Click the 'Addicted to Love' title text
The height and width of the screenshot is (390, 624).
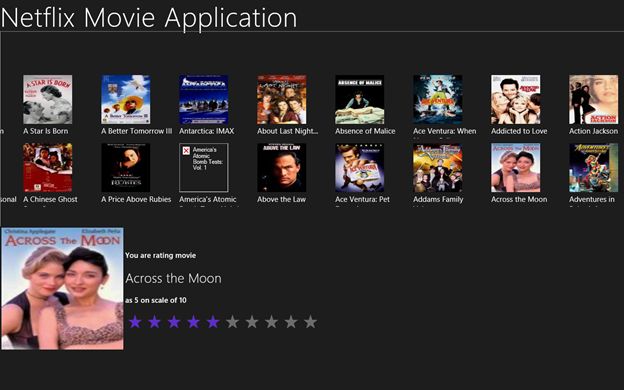[519, 131]
